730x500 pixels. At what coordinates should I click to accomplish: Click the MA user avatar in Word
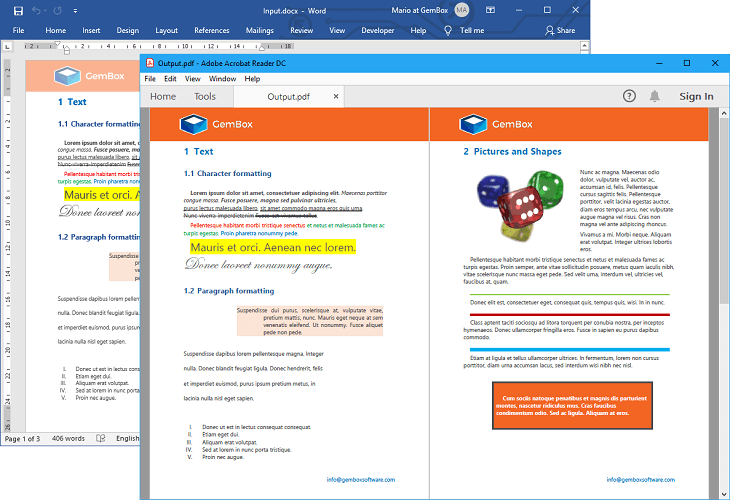click(461, 10)
